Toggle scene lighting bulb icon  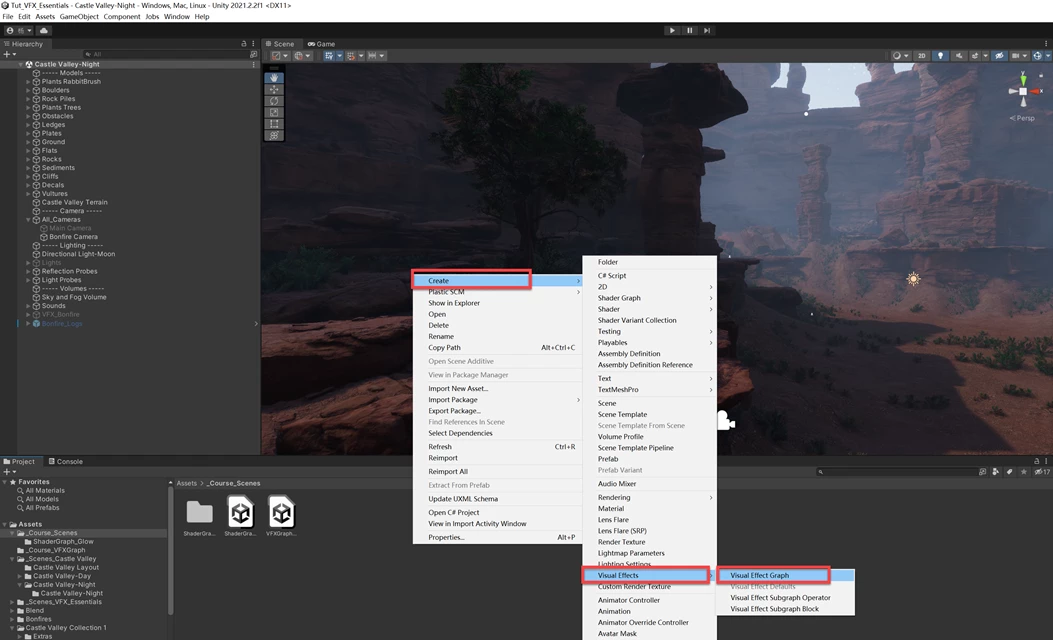point(940,56)
